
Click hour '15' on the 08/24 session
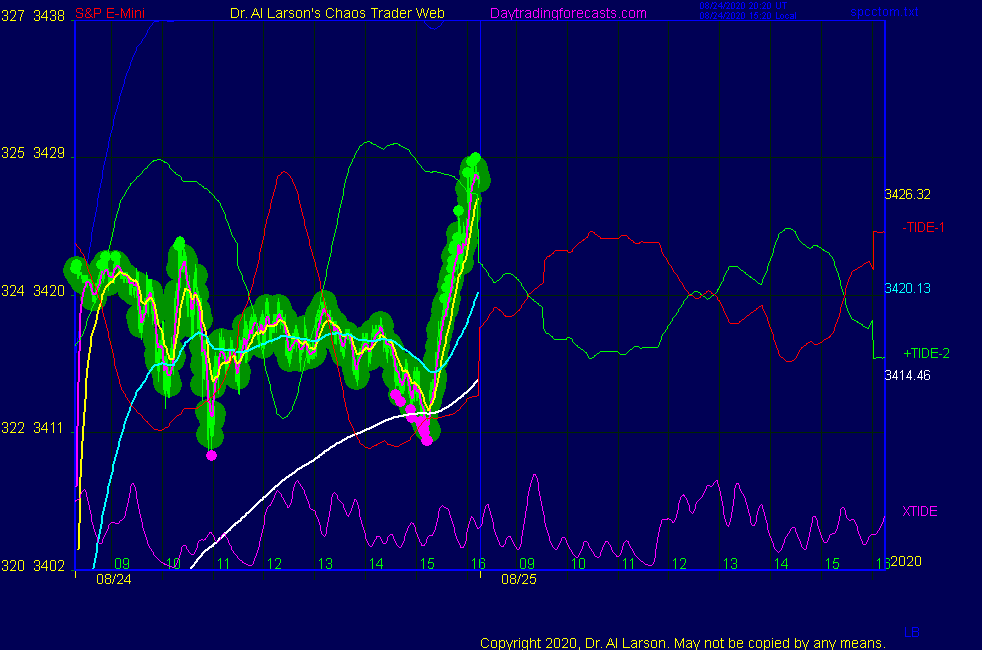(x=427, y=564)
